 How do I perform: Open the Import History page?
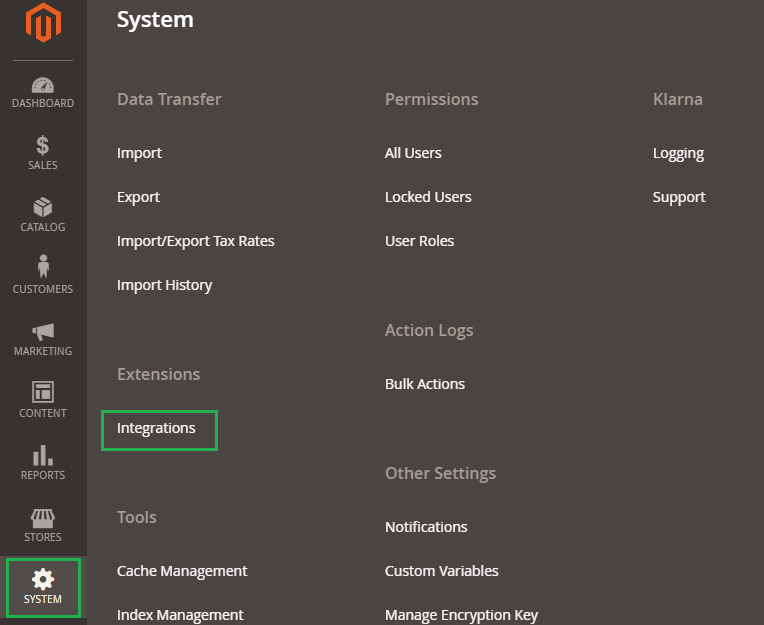point(164,285)
